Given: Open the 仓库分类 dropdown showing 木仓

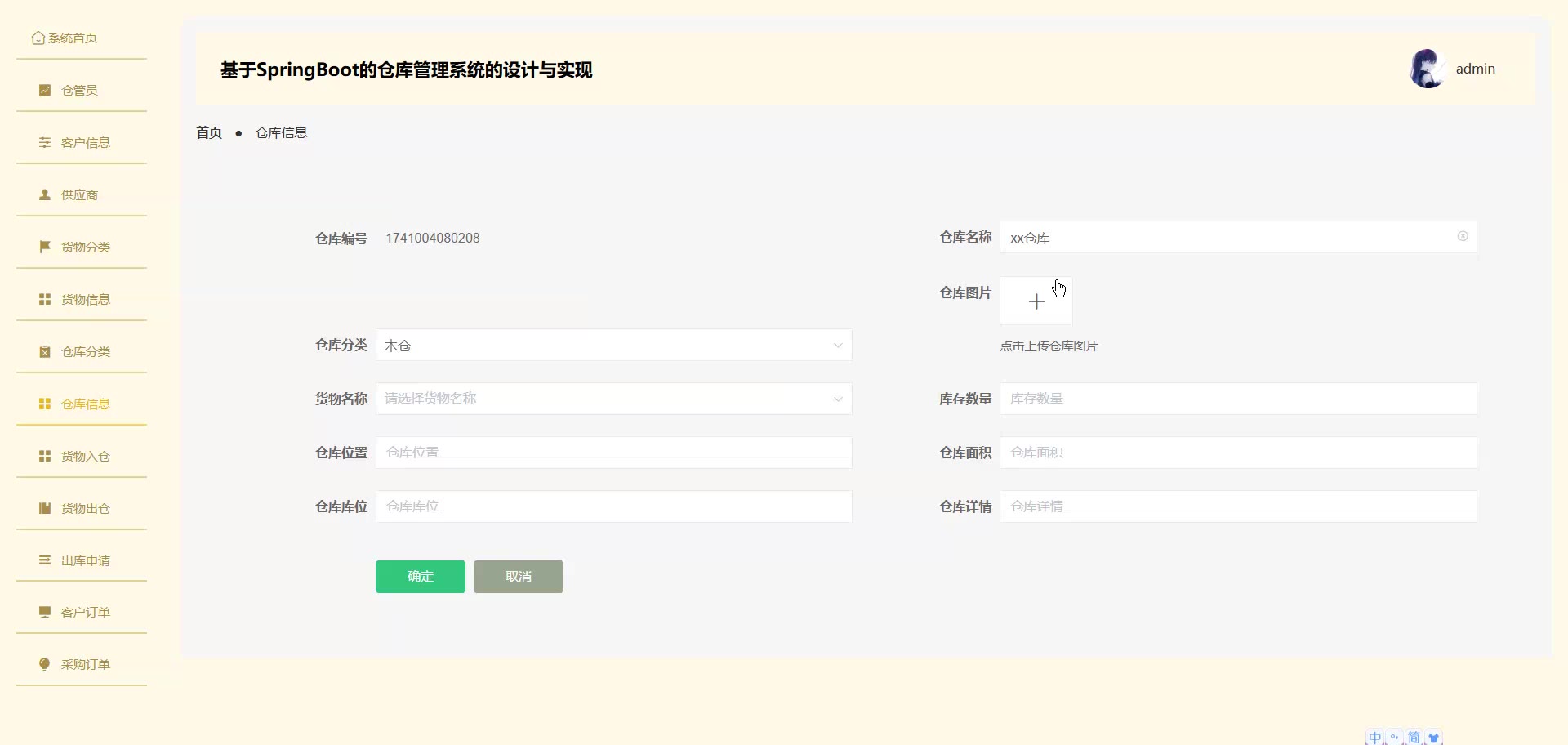Looking at the screenshot, I should [x=614, y=345].
